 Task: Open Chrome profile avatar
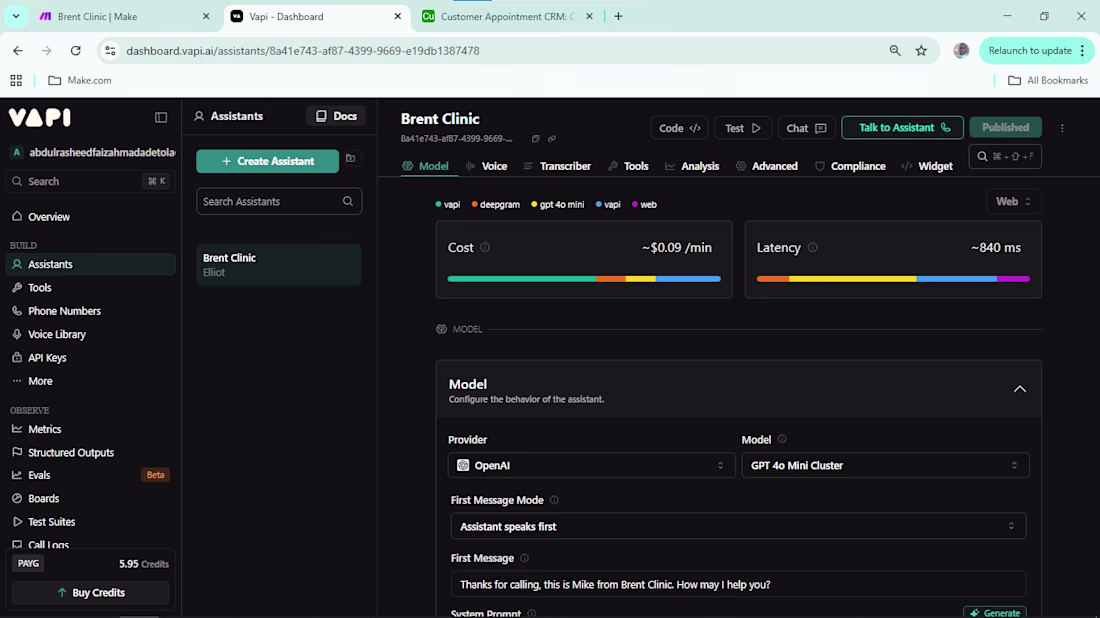tap(961, 51)
